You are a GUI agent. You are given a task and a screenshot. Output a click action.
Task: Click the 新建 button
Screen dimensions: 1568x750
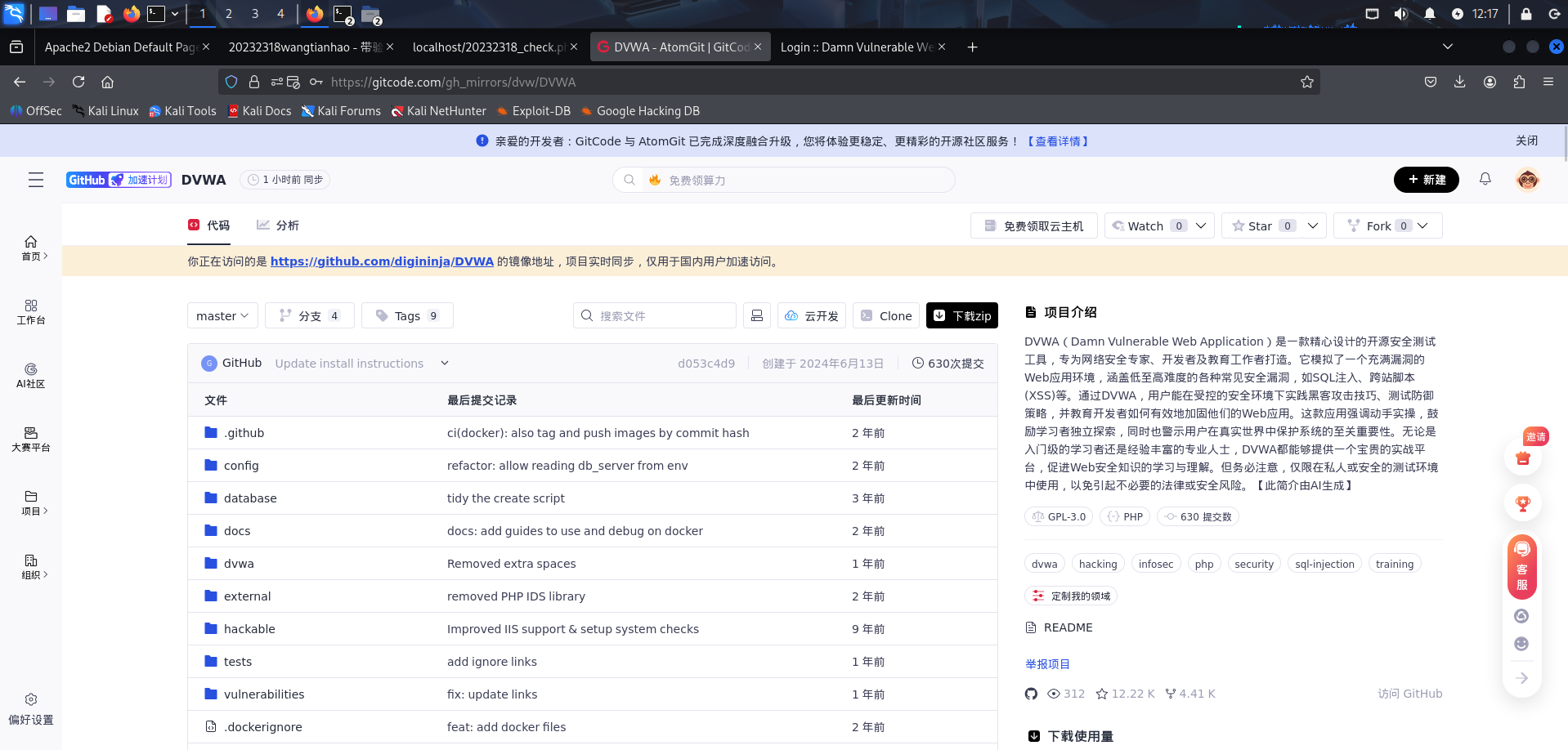pyautogui.click(x=1427, y=180)
